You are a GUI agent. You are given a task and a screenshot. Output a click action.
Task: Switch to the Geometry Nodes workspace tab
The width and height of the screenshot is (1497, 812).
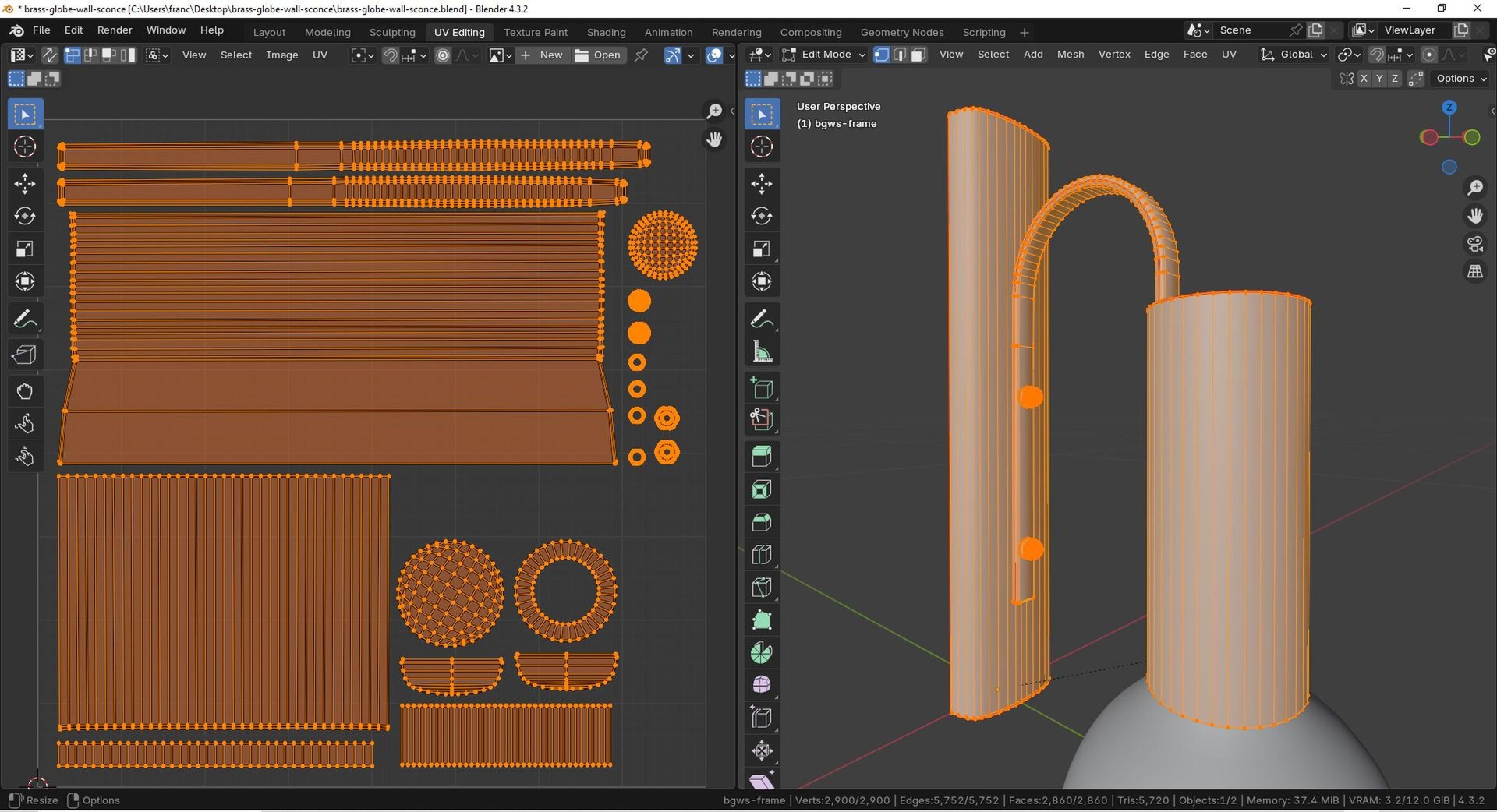(x=902, y=32)
